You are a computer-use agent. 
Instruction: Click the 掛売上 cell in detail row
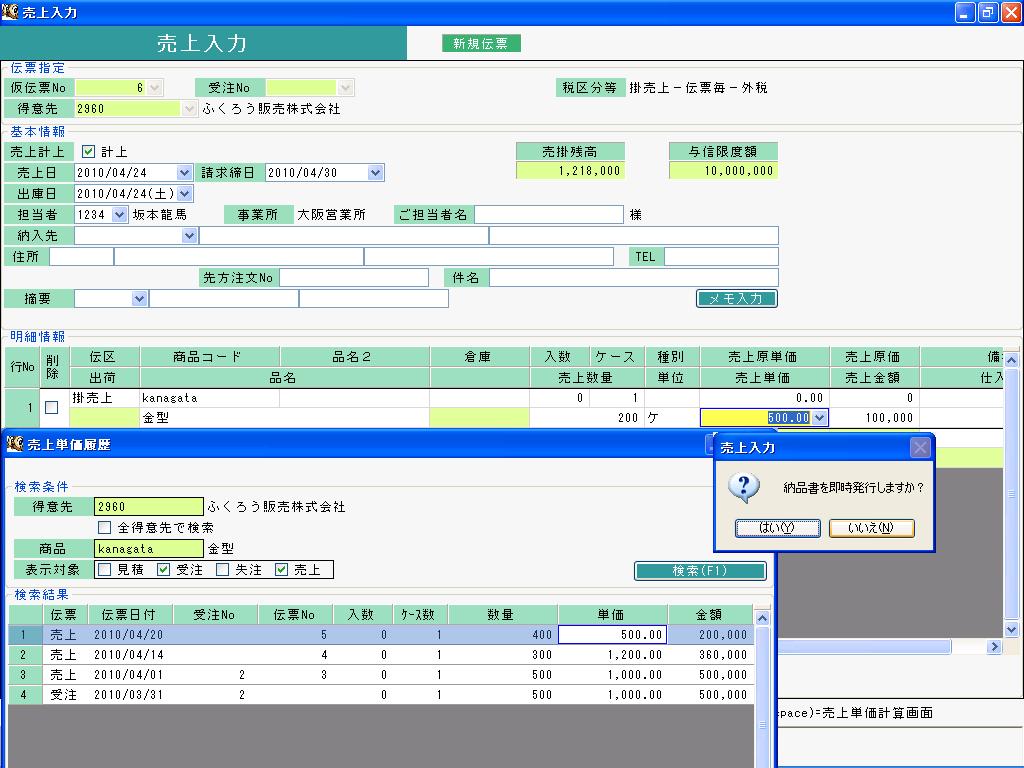(104, 398)
